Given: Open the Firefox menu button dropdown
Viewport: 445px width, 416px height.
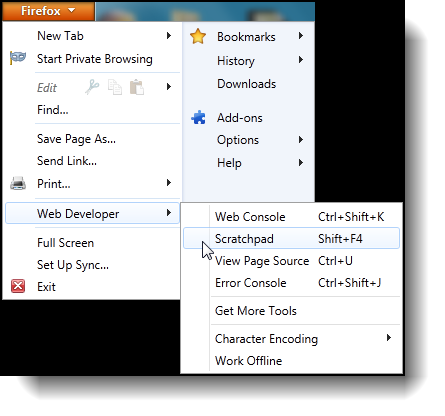Looking at the screenshot, I should click(48, 11).
